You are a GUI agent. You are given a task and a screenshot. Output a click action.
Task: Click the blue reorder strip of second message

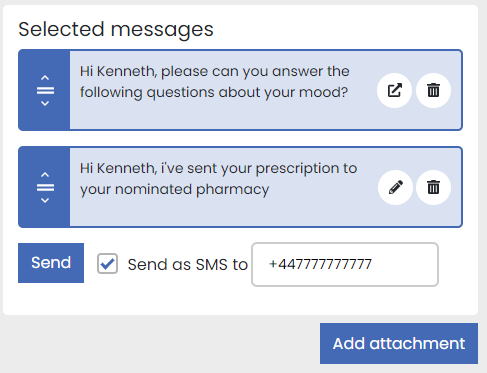[44, 187]
